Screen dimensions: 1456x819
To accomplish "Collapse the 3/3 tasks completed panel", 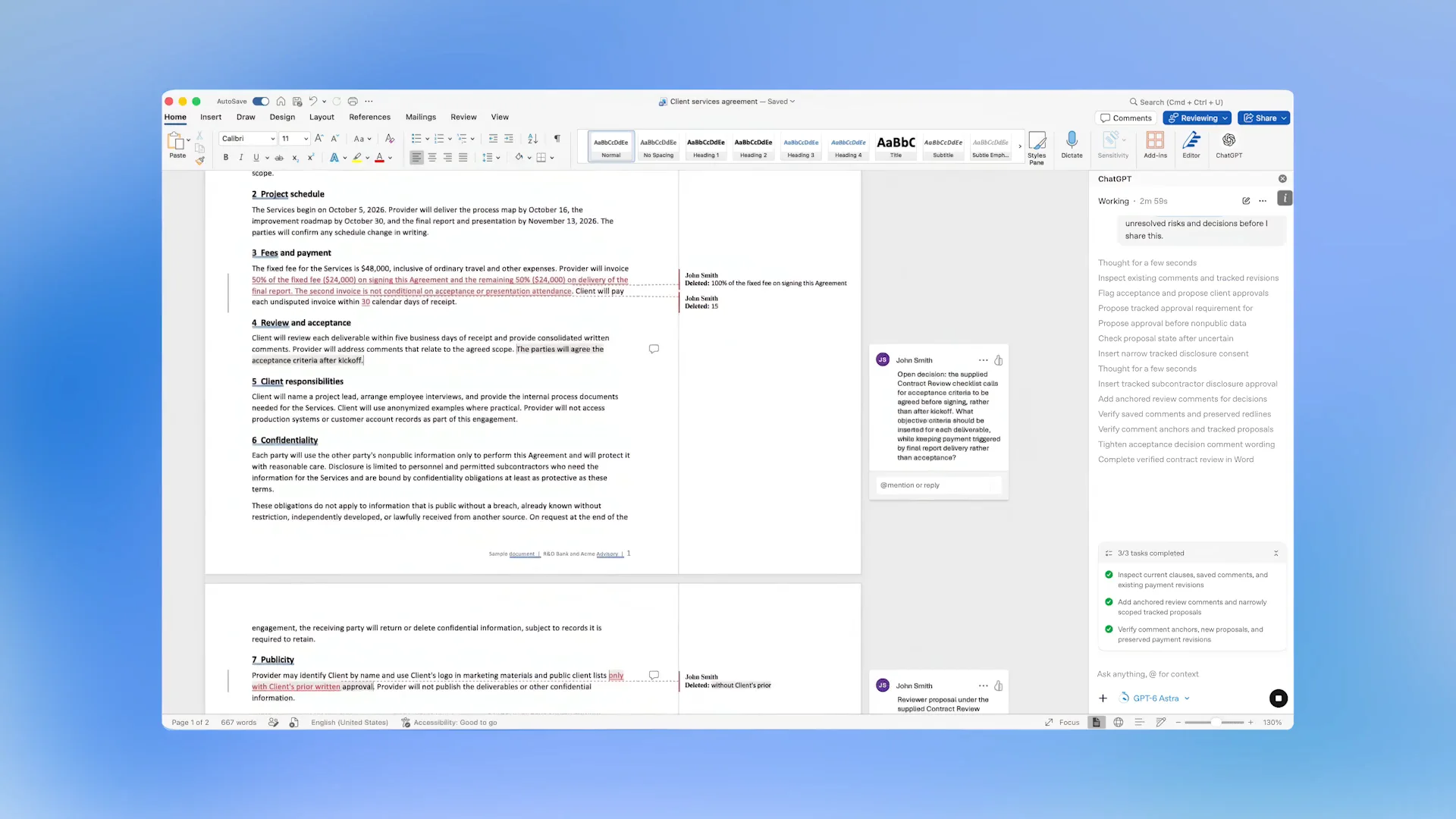I will coord(1276,554).
